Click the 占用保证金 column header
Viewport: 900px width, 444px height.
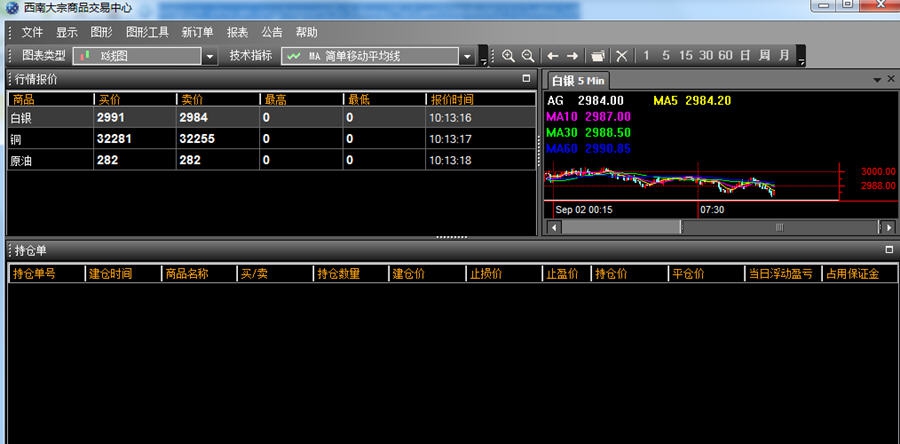point(859,274)
